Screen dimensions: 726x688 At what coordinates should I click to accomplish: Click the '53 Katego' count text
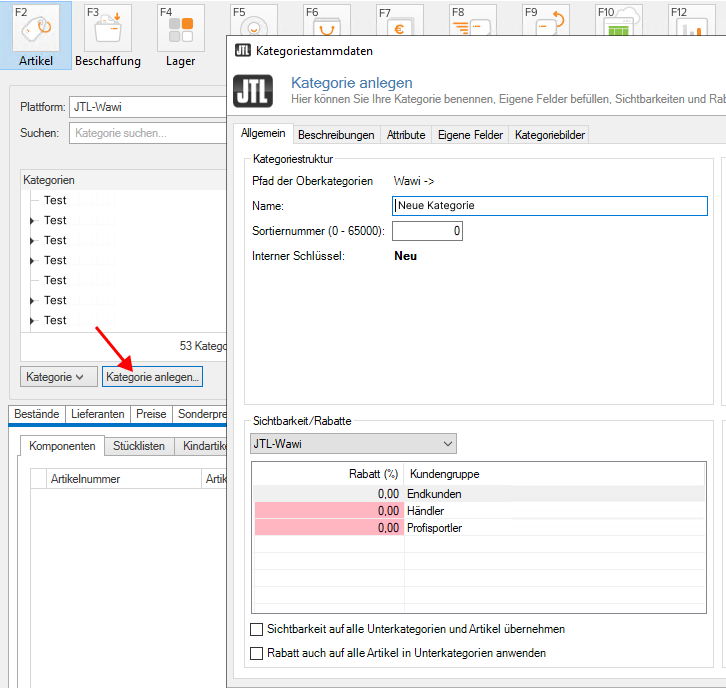pos(203,346)
